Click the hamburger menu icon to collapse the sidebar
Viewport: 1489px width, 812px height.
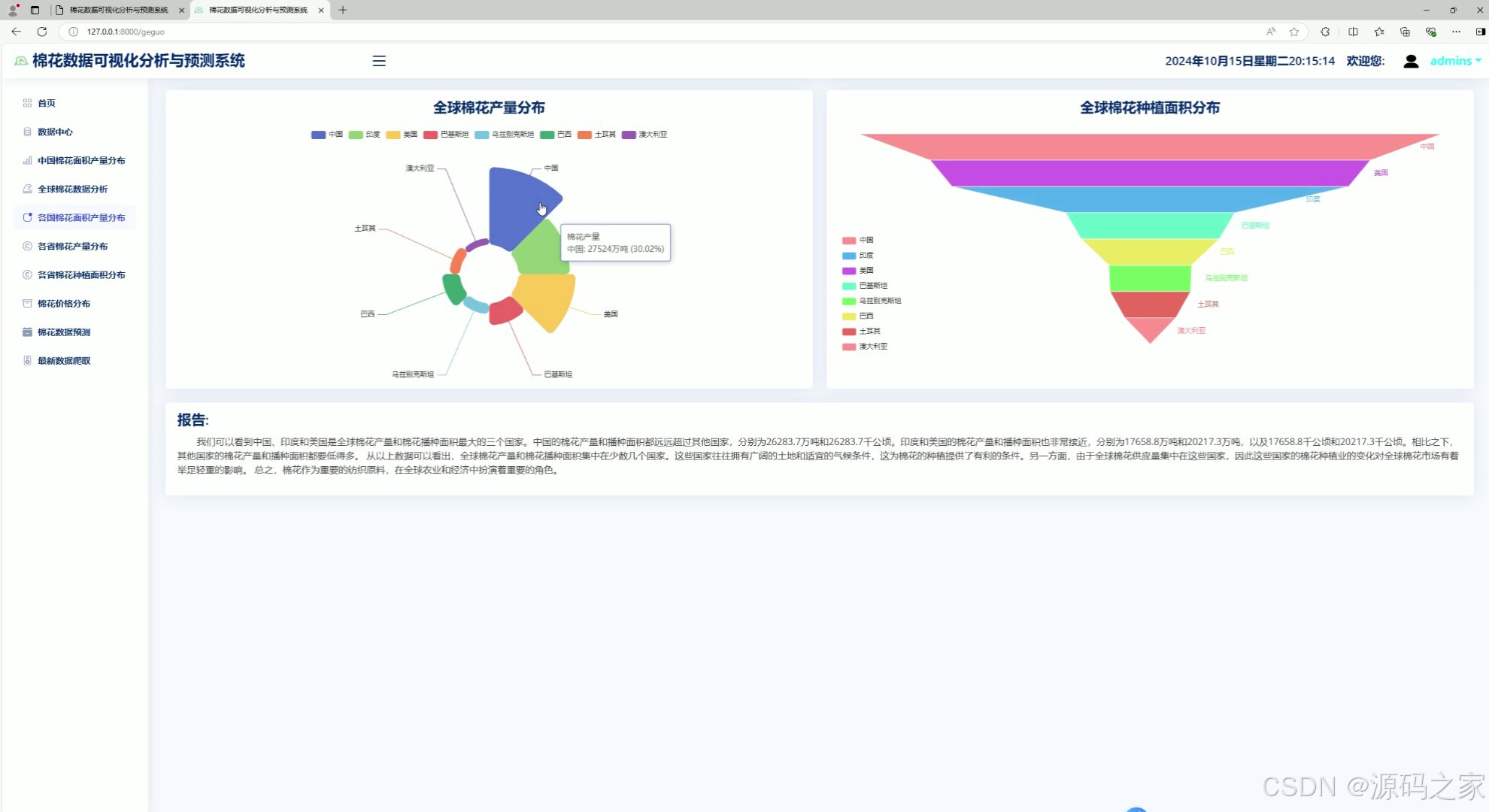click(379, 61)
